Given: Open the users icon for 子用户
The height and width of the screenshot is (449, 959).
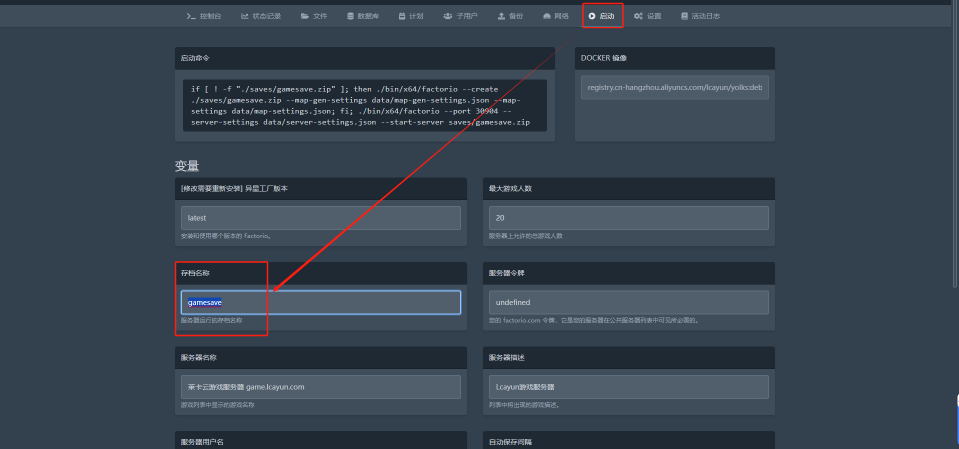Looking at the screenshot, I should 448,16.
